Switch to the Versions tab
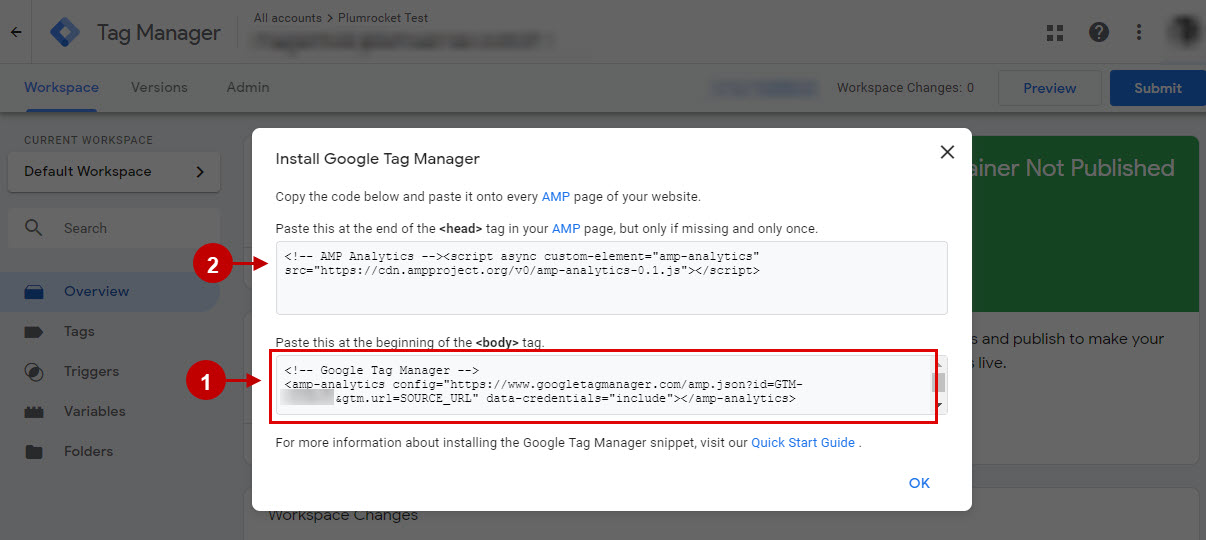Image resolution: width=1206 pixels, height=540 pixels. [159, 88]
